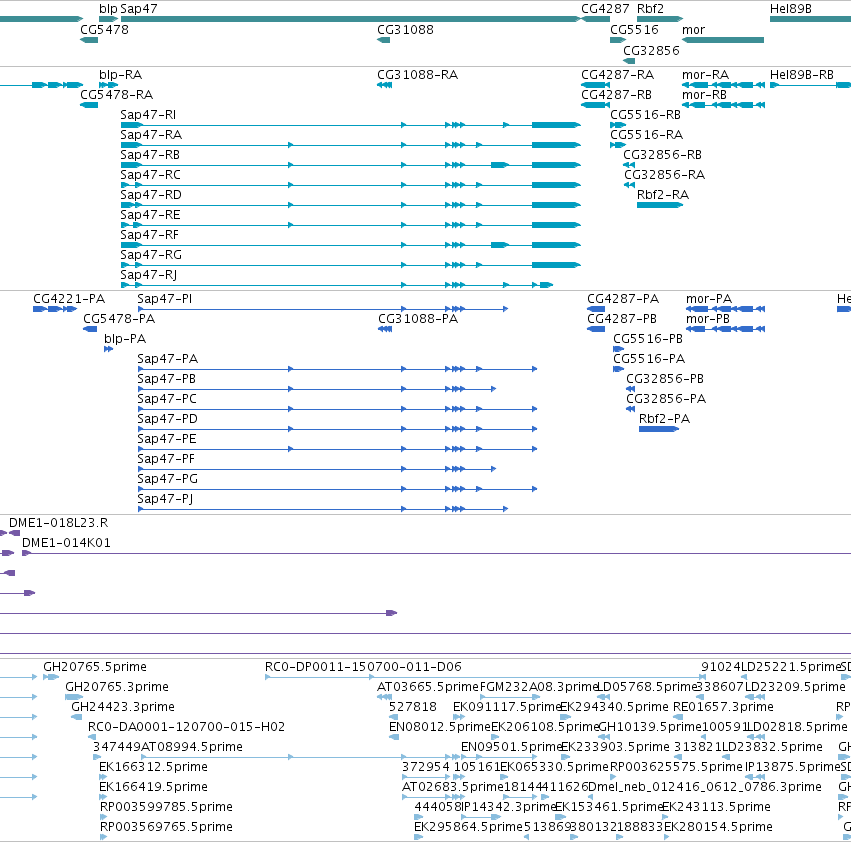Select transcript CG31088-RA
Viewport: 851px width, 842px height.
click(x=385, y=85)
